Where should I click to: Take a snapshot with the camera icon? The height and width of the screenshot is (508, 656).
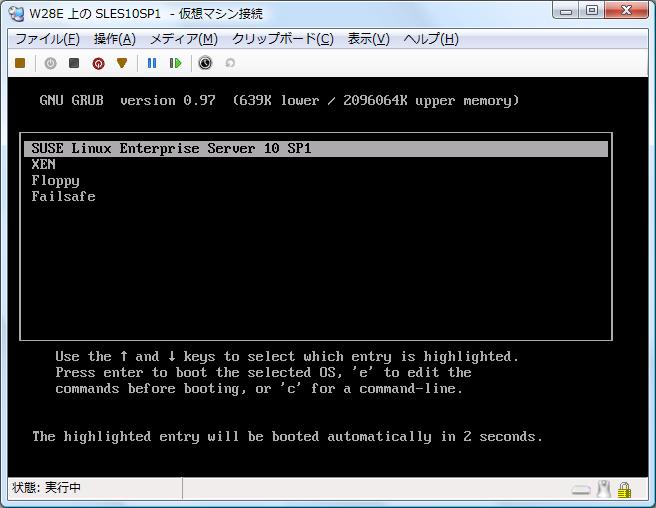205,63
